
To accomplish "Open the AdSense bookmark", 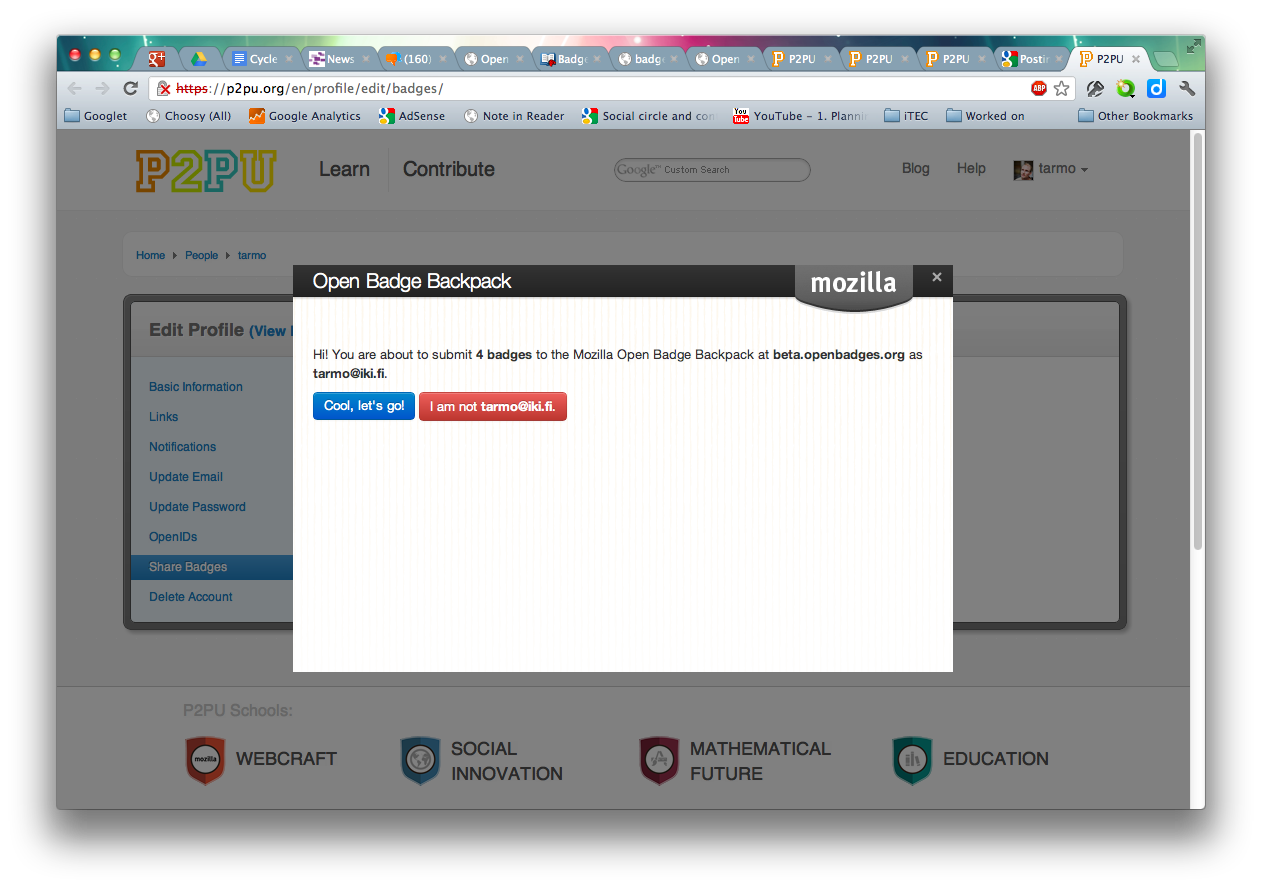I will 412,116.
